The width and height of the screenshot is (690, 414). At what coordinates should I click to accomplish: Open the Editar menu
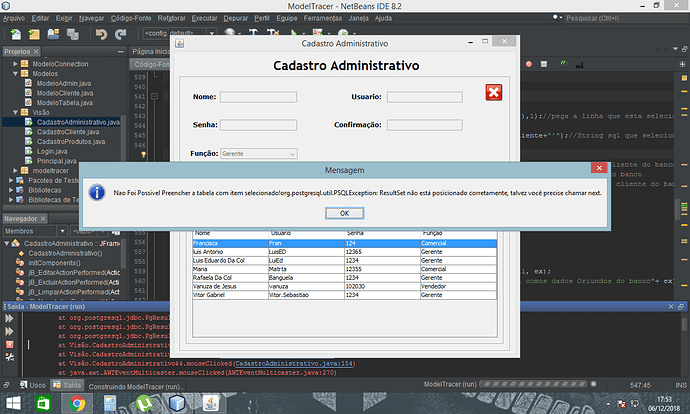[40, 18]
